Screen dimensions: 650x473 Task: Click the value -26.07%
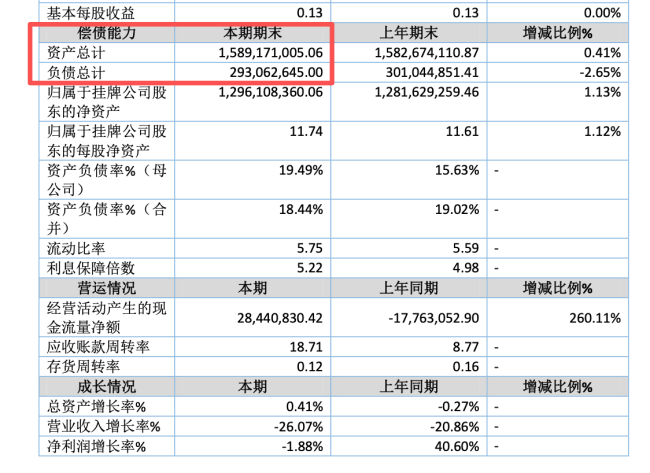click(298, 427)
